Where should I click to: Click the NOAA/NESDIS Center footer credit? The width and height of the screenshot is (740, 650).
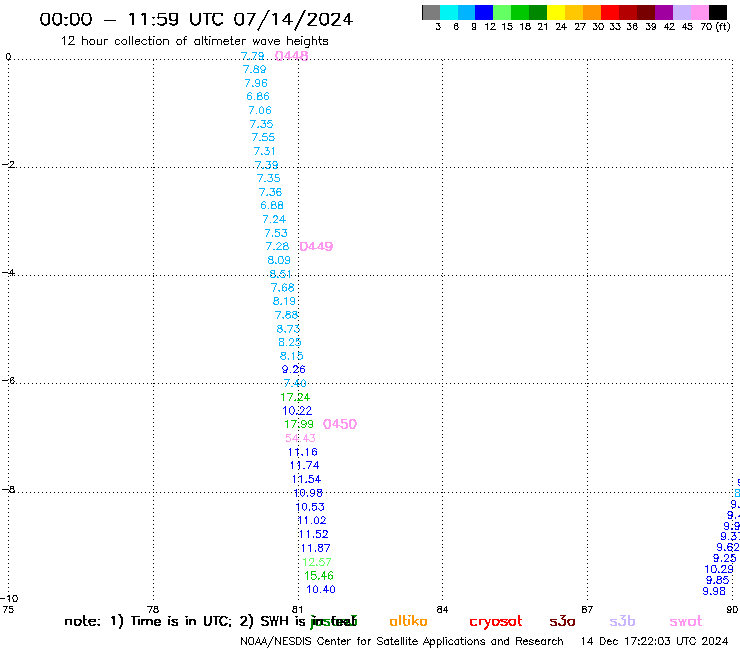(402, 642)
